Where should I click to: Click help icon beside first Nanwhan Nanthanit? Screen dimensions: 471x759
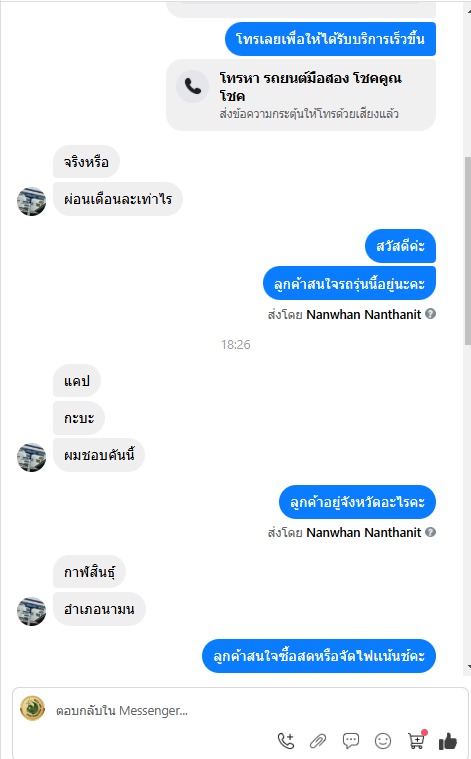coord(430,314)
